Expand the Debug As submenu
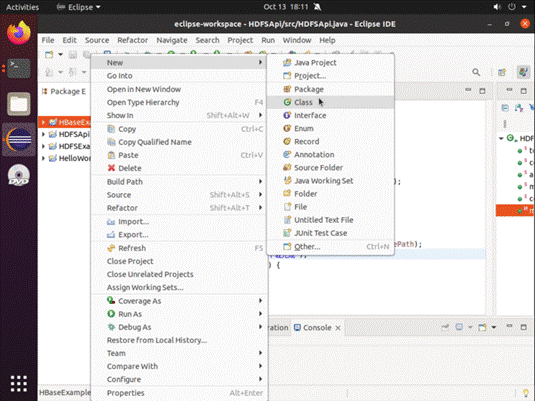Image resolution: width=535 pixels, height=401 pixels. click(x=179, y=327)
